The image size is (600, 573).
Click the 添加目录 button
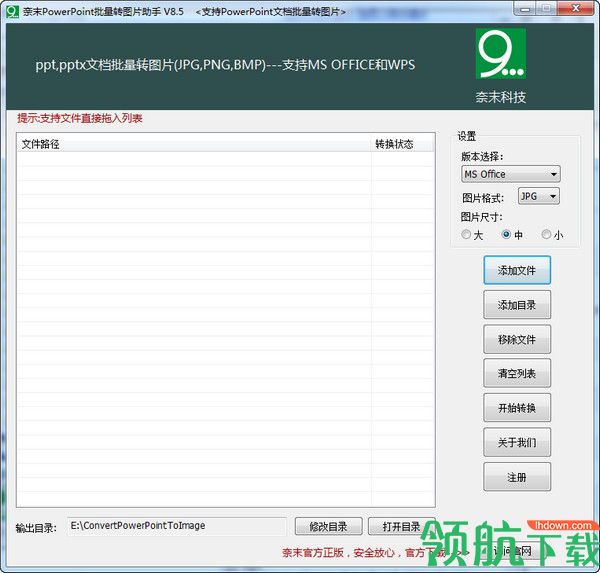(517, 305)
